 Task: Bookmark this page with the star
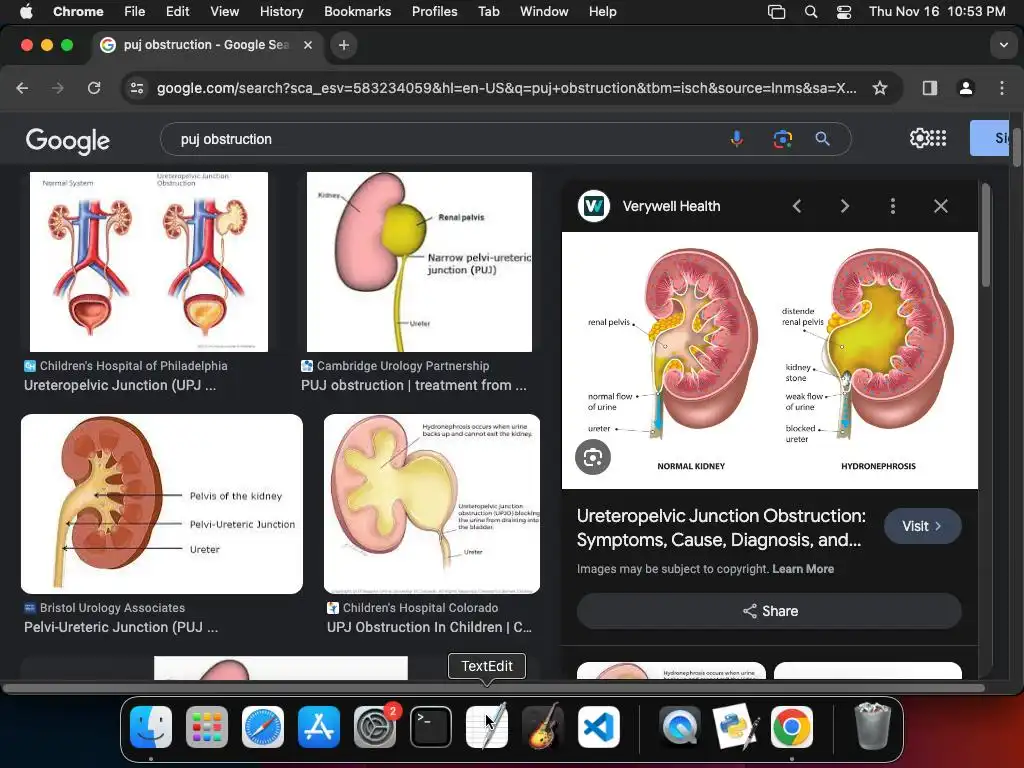tap(880, 88)
